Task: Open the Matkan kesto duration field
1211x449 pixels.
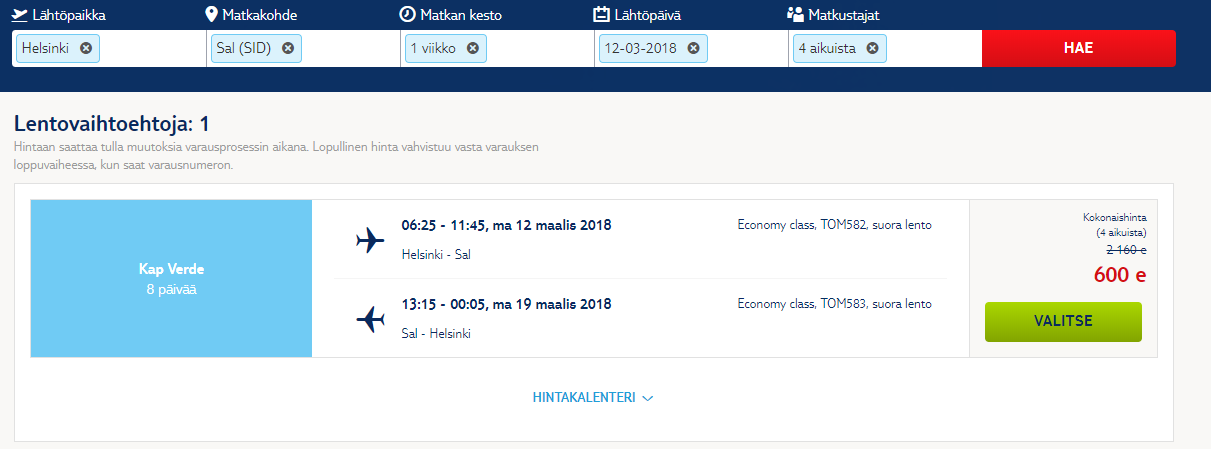Action: click(x=540, y=48)
